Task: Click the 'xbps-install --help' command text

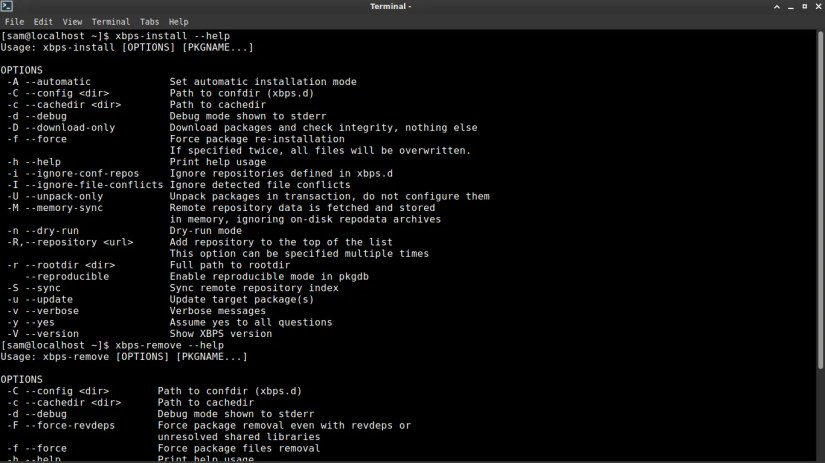Action: pos(173,36)
